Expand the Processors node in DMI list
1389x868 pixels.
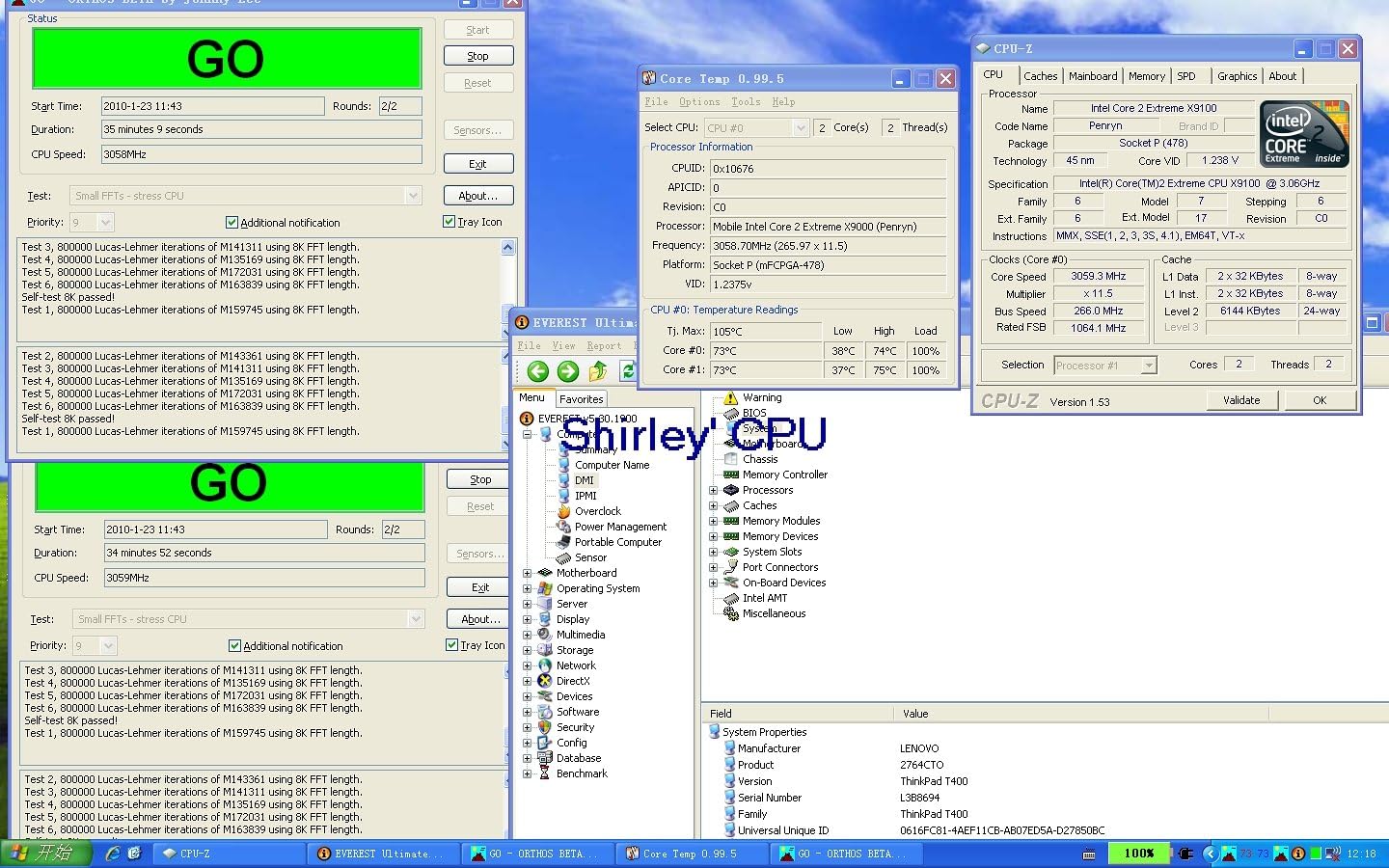click(x=714, y=490)
